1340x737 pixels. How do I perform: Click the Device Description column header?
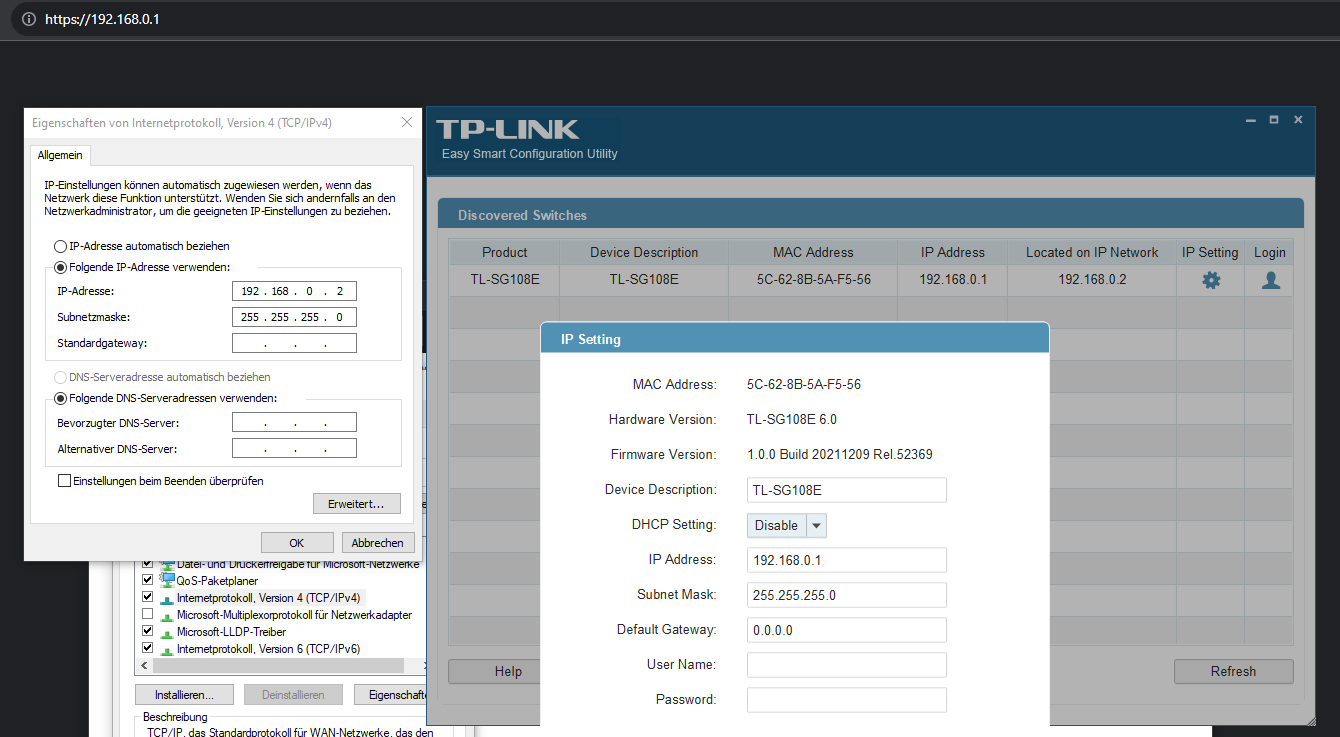644,252
